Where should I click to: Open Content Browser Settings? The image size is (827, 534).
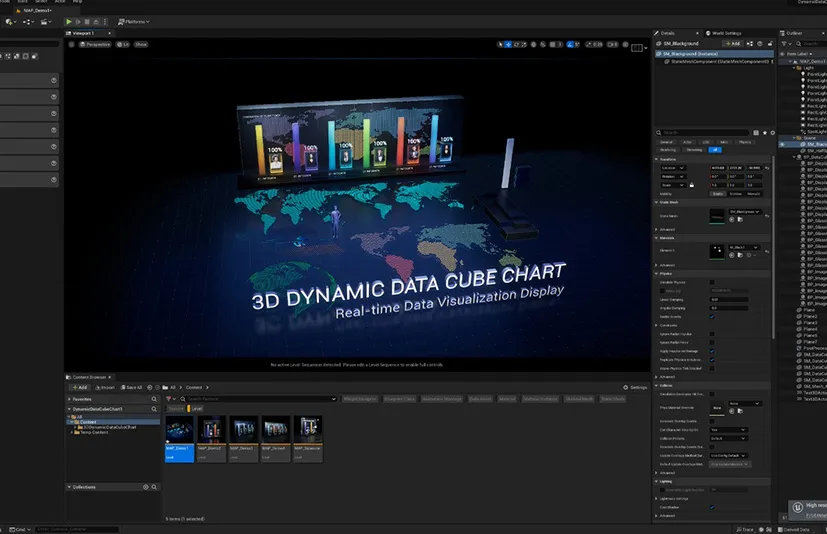(x=635, y=387)
